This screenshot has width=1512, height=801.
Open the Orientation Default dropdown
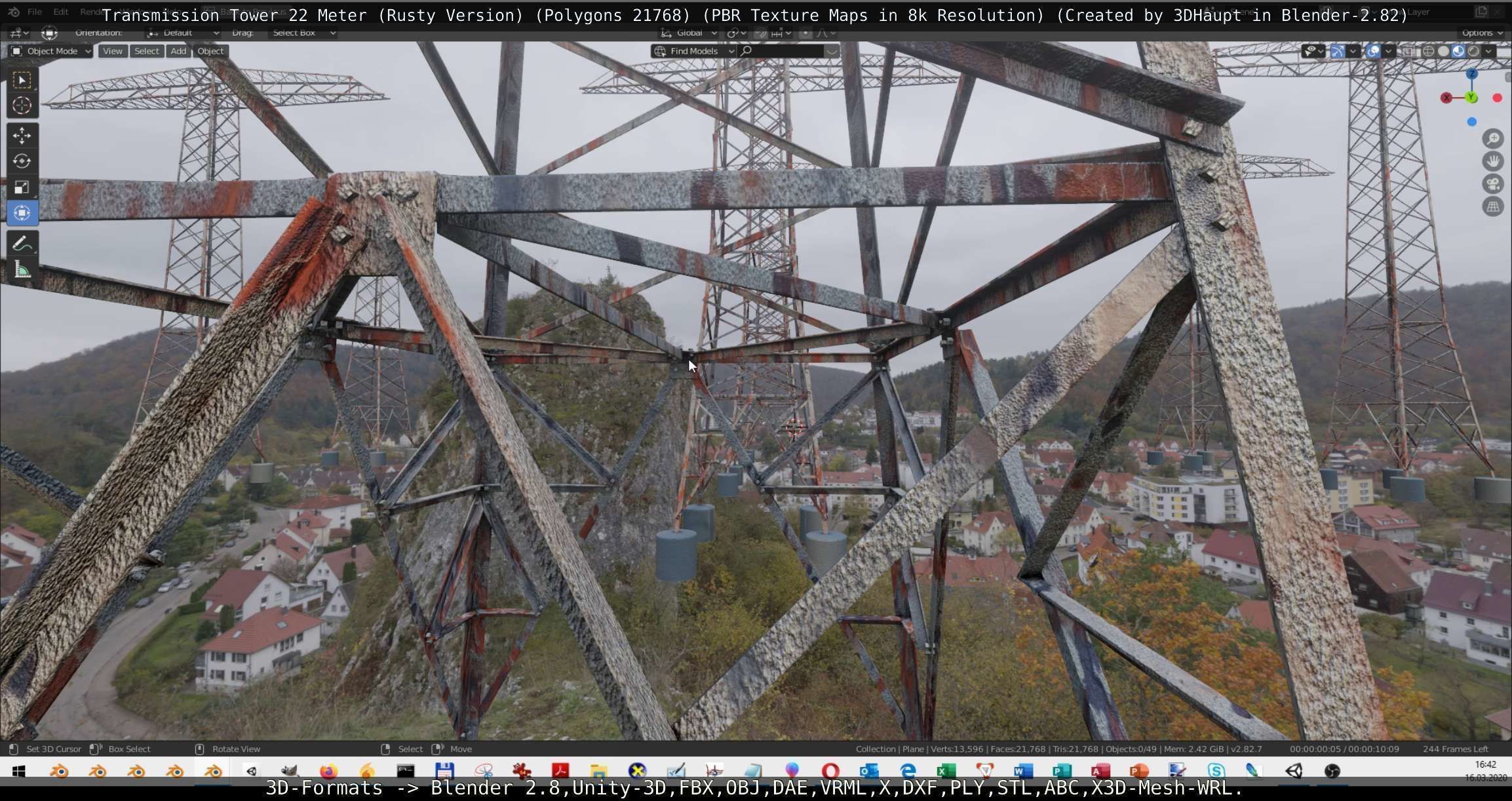pos(182,33)
